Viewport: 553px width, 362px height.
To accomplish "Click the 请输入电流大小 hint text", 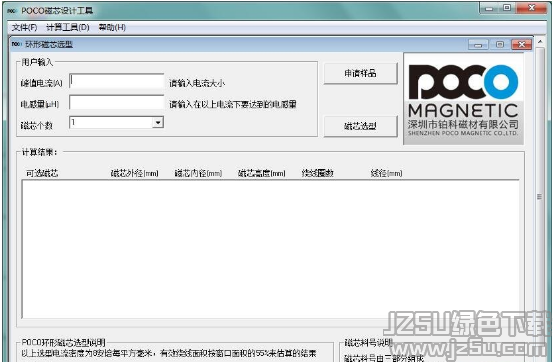I will [x=197, y=83].
